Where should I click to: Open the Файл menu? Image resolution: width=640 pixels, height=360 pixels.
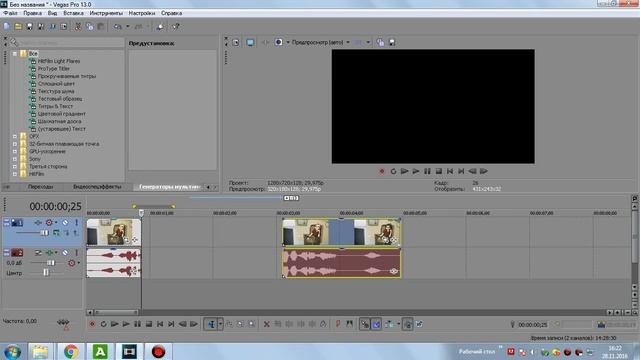11,13
